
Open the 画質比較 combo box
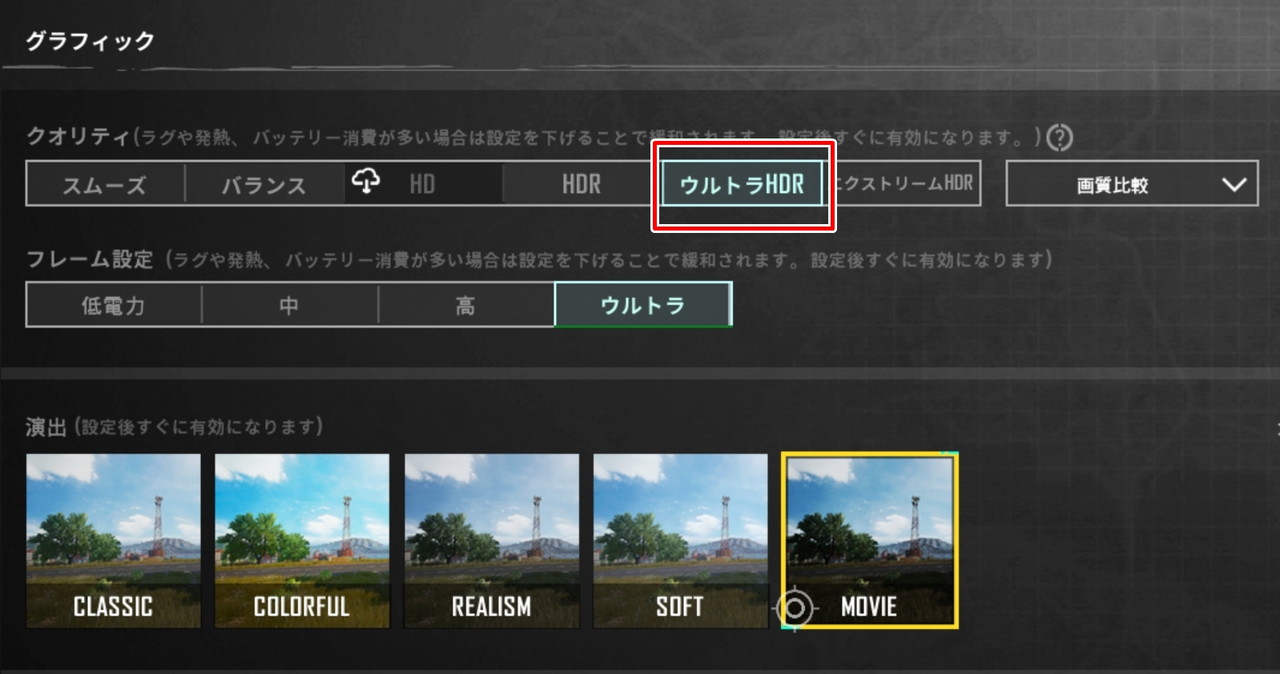[1132, 184]
